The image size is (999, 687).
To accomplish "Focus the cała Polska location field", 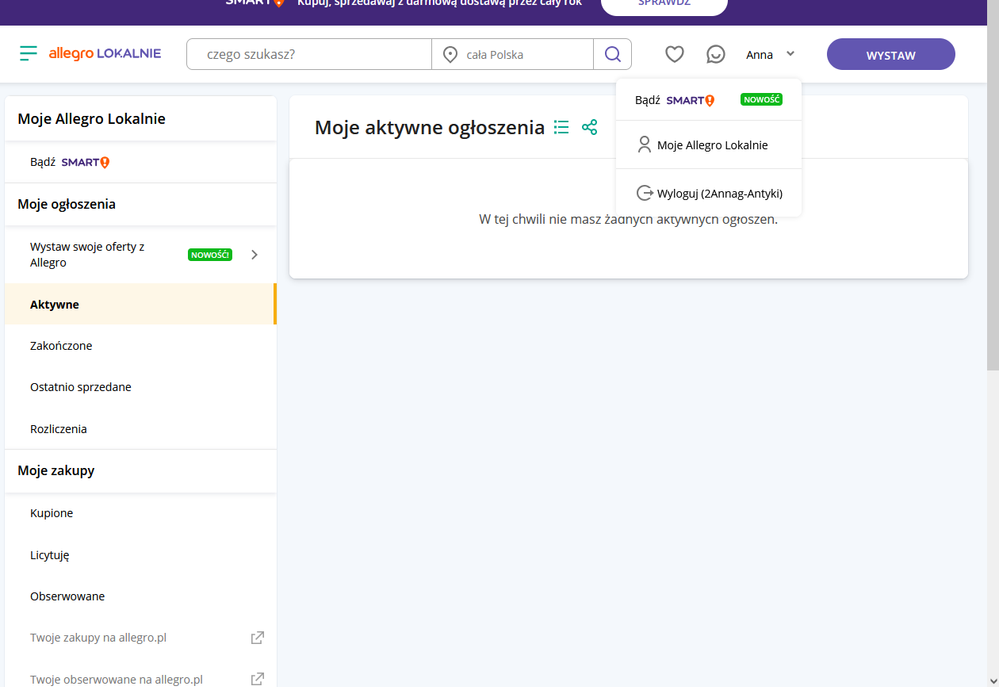I will point(512,54).
